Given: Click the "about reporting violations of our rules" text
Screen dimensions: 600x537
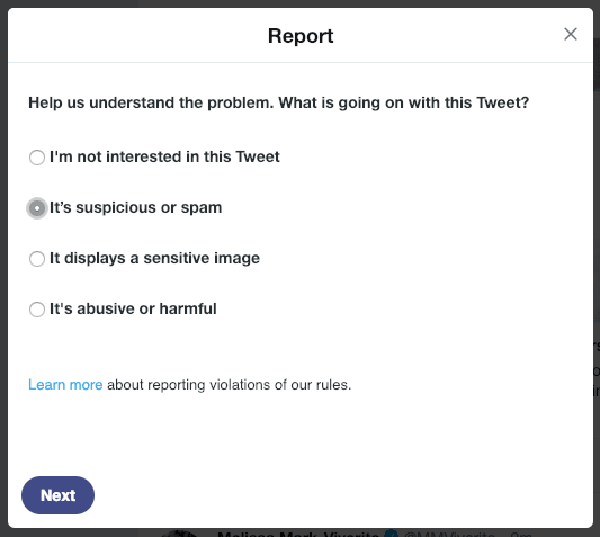Looking at the screenshot, I should (x=229, y=385).
